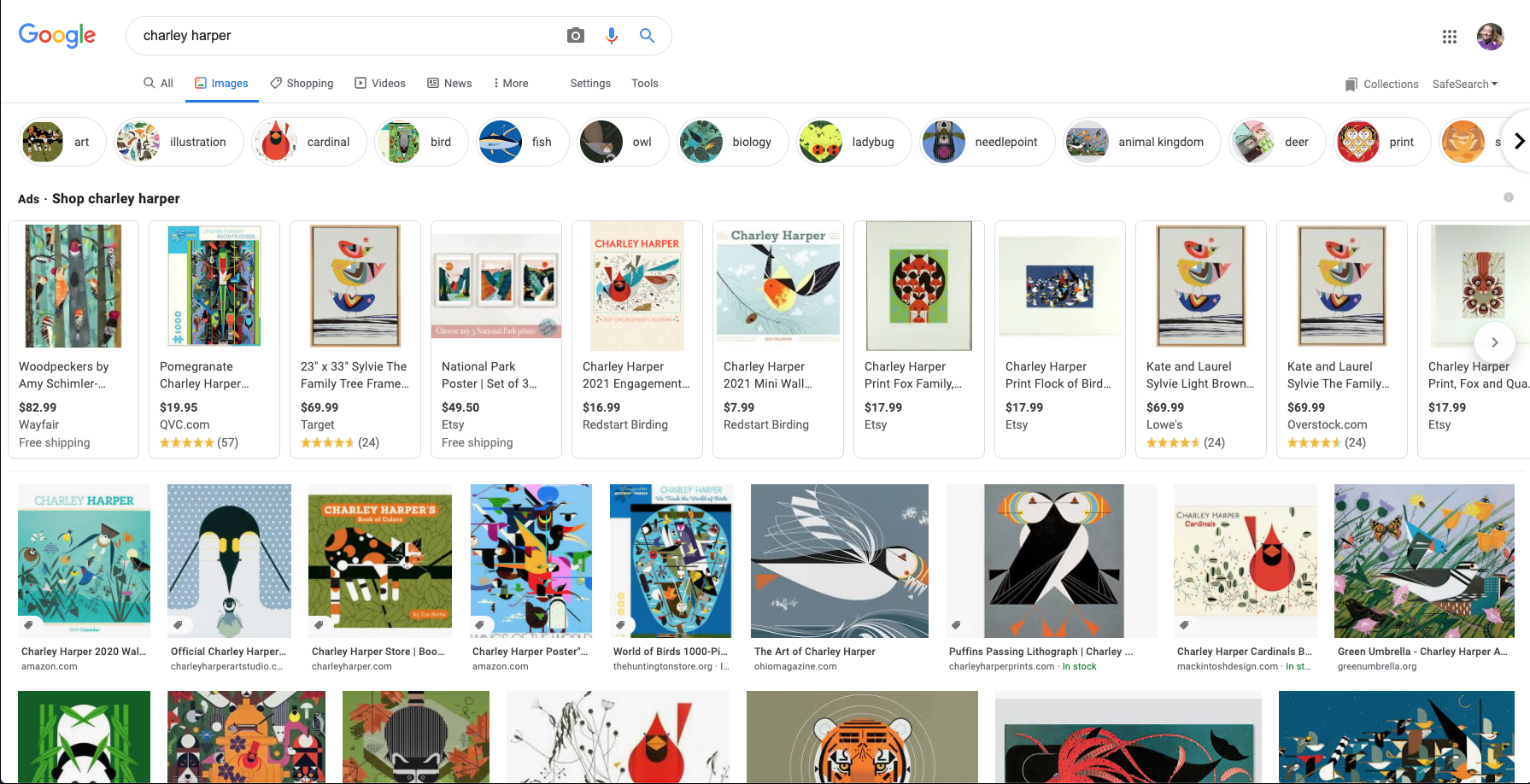Open the 2021 Mini Wall calendar ad
Image resolution: width=1530 pixels, height=784 pixels.
(x=778, y=339)
